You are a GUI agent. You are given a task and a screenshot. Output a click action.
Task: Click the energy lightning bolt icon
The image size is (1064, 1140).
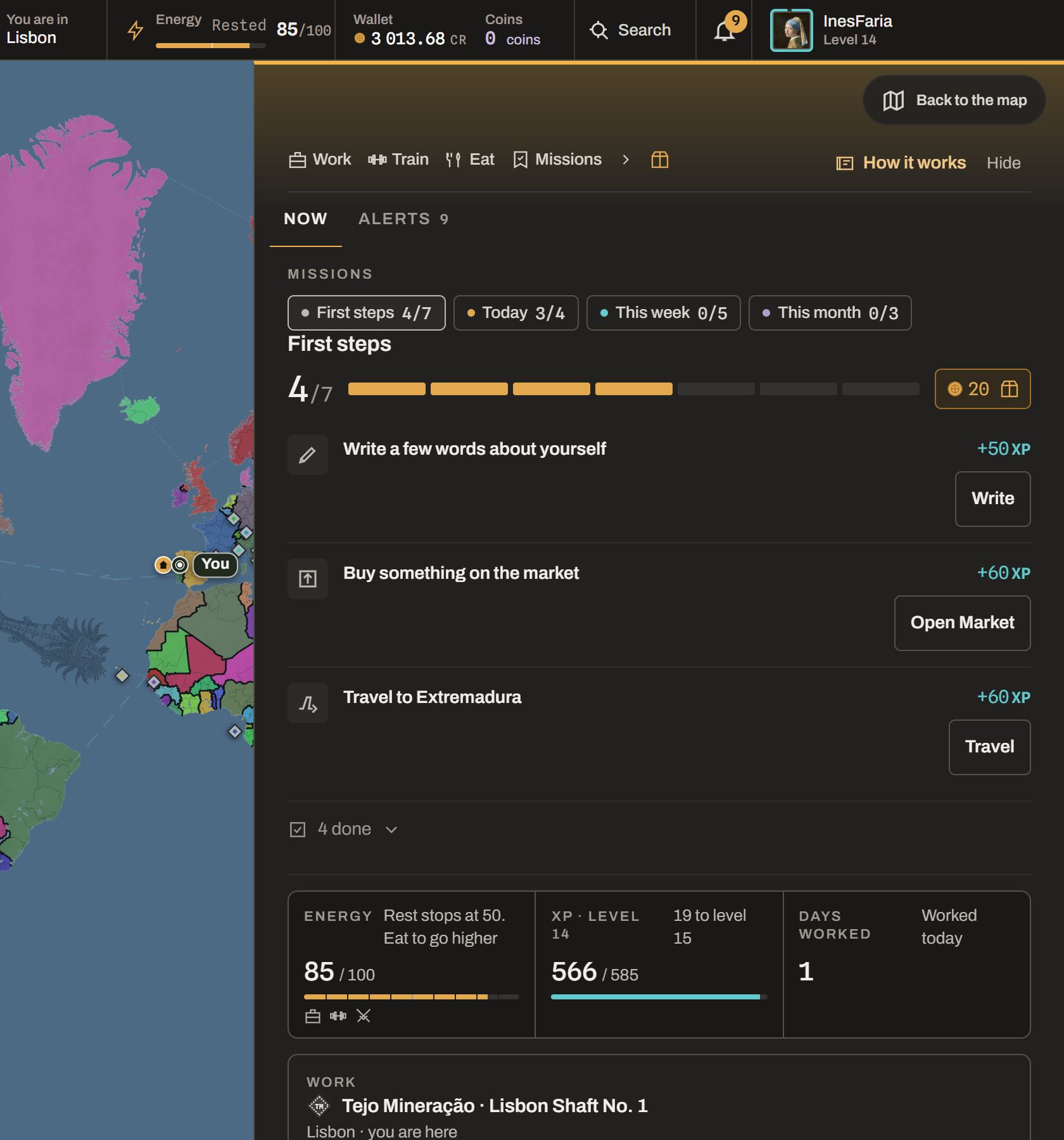[x=136, y=30]
